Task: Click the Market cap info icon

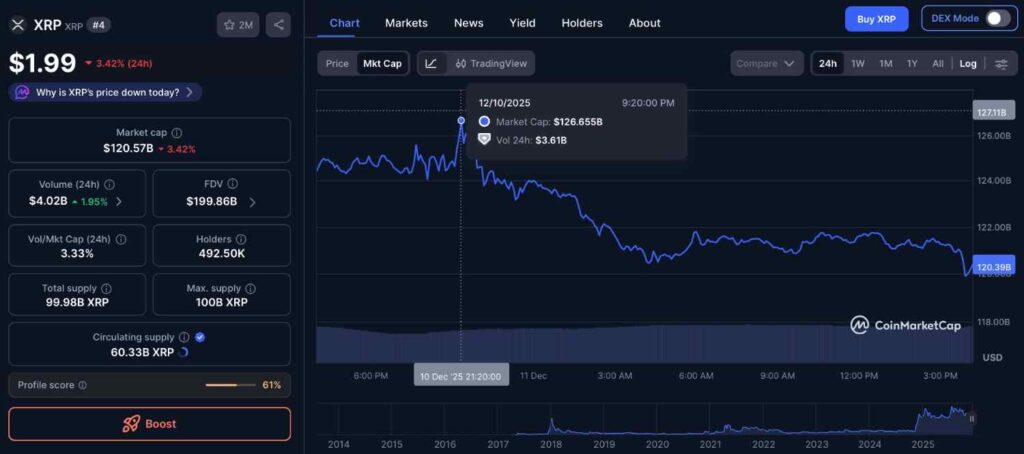Action: (177, 132)
